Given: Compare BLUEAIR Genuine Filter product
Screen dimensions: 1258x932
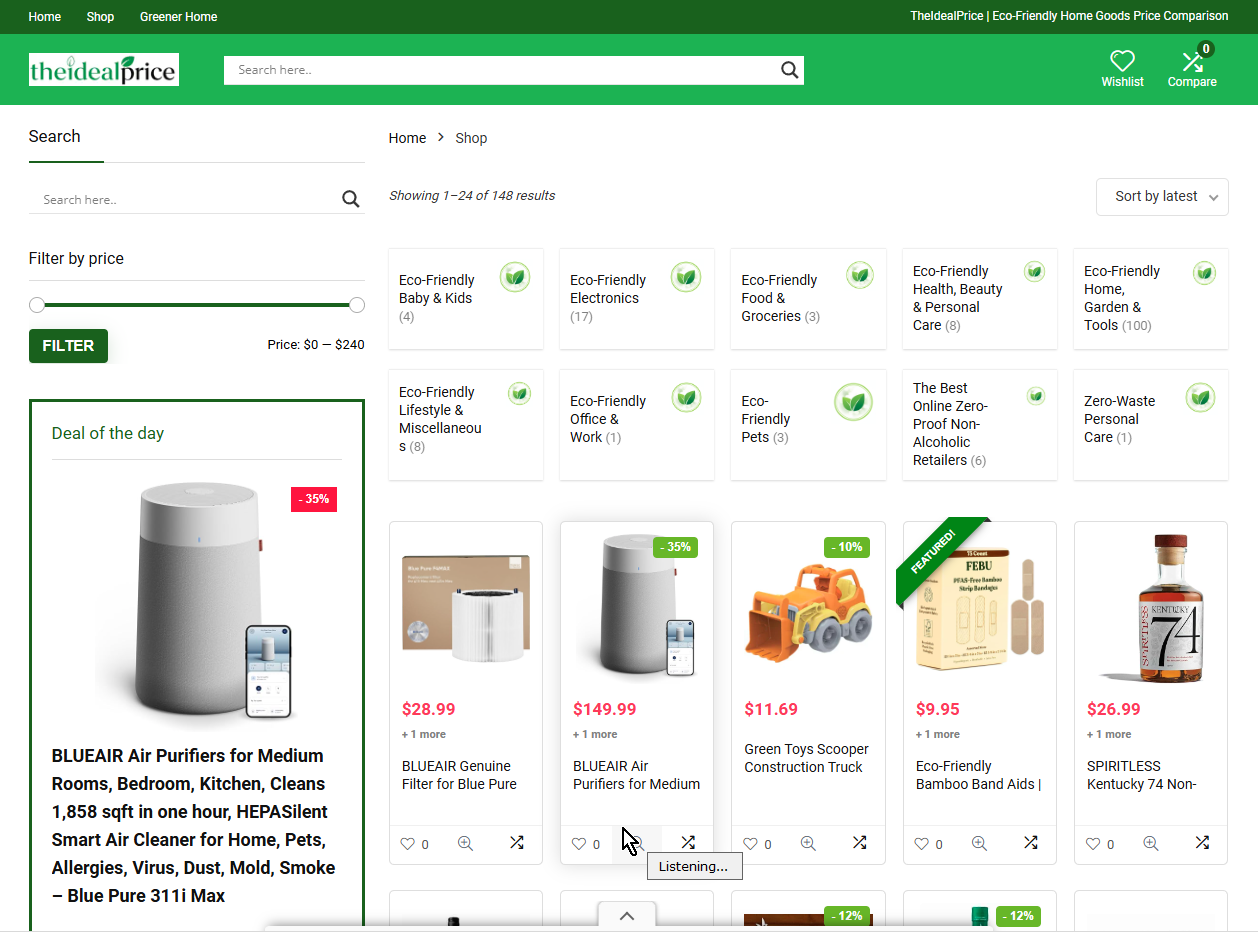Looking at the screenshot, I should tap(516, 843).
